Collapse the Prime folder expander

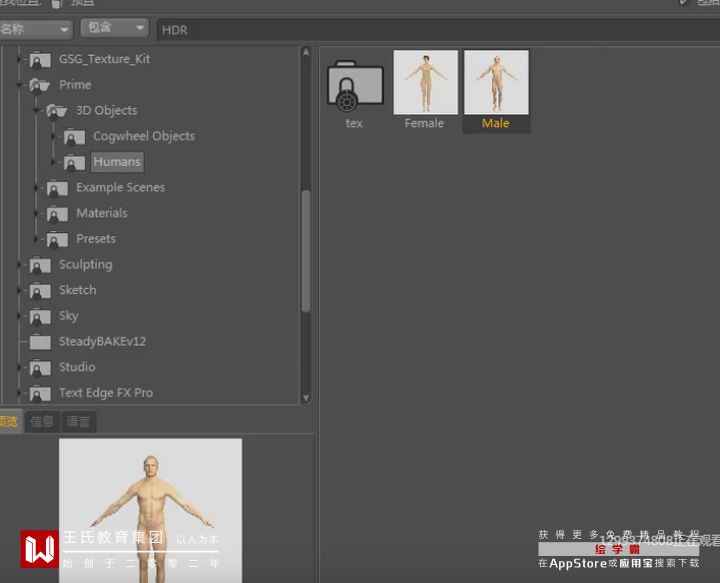pyautogui.click(x=20, y=85)
